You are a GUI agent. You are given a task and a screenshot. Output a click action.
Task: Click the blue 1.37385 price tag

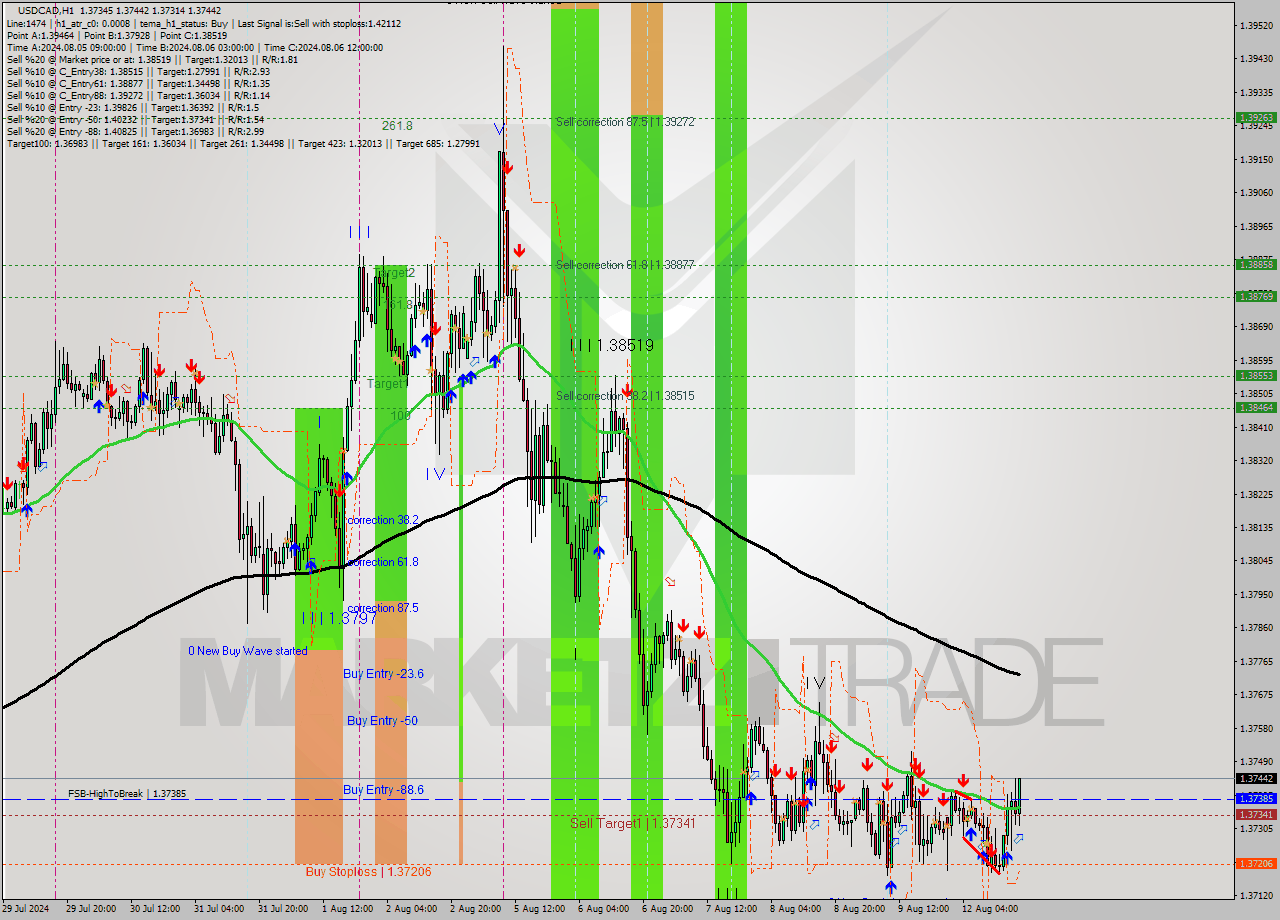[x=1256, y=798]
